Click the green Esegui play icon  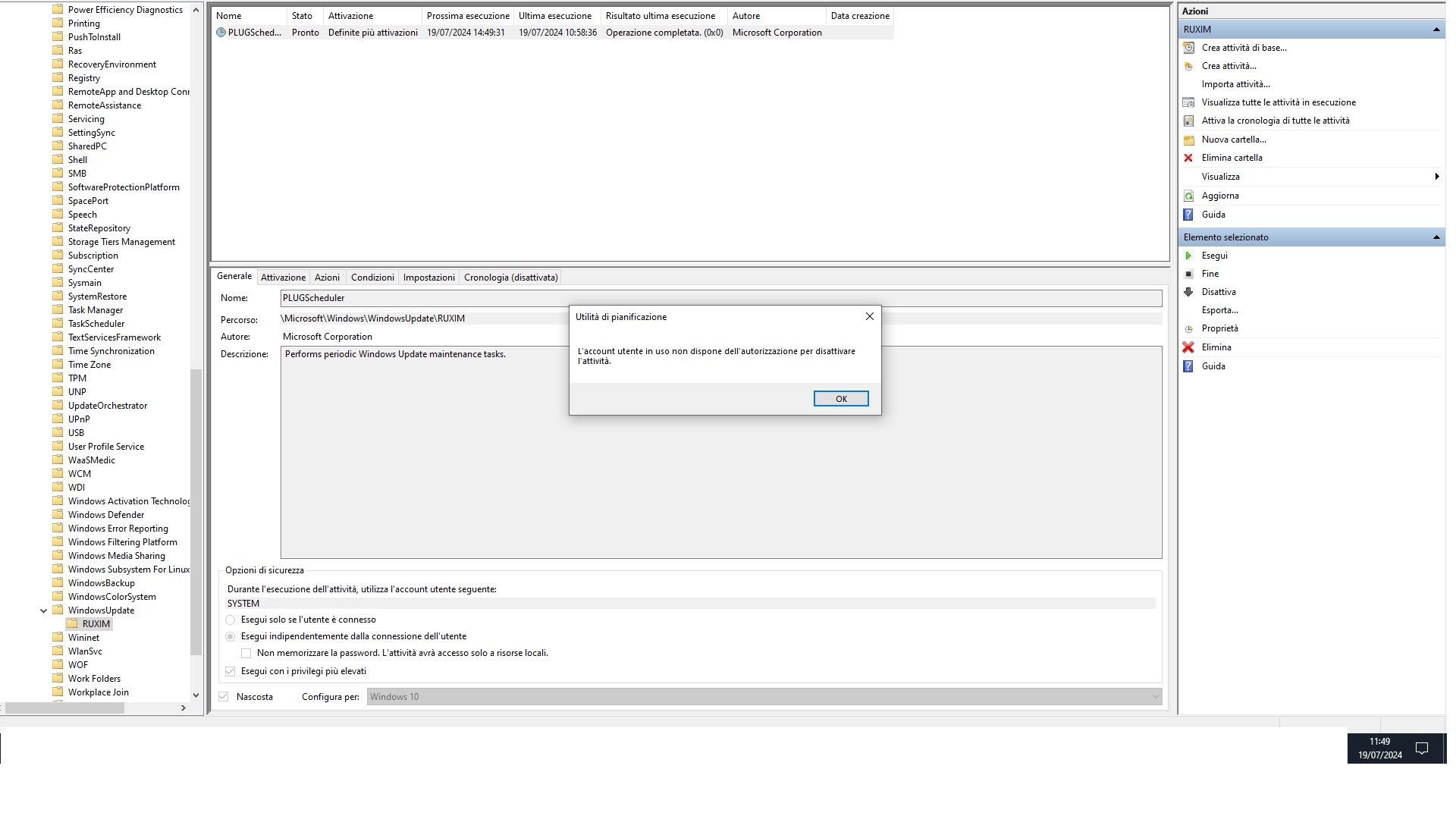tap(1188, 256)
